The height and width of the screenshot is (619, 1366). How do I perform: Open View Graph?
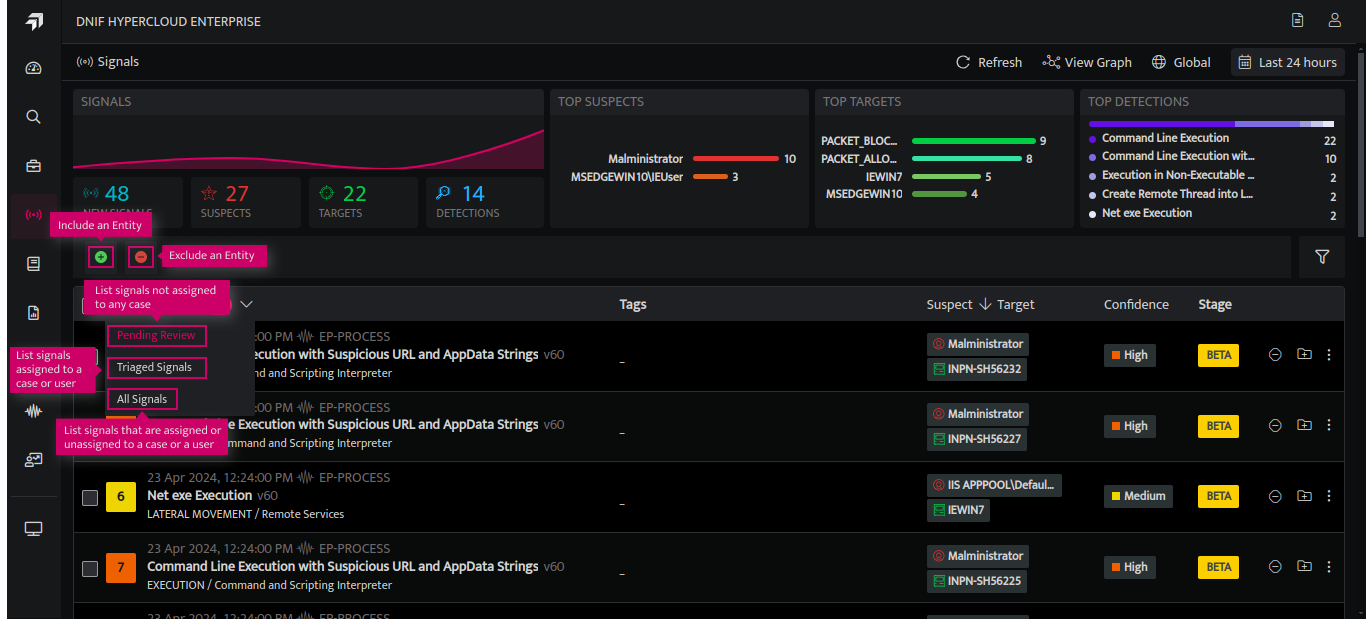tap(1086, 61)
